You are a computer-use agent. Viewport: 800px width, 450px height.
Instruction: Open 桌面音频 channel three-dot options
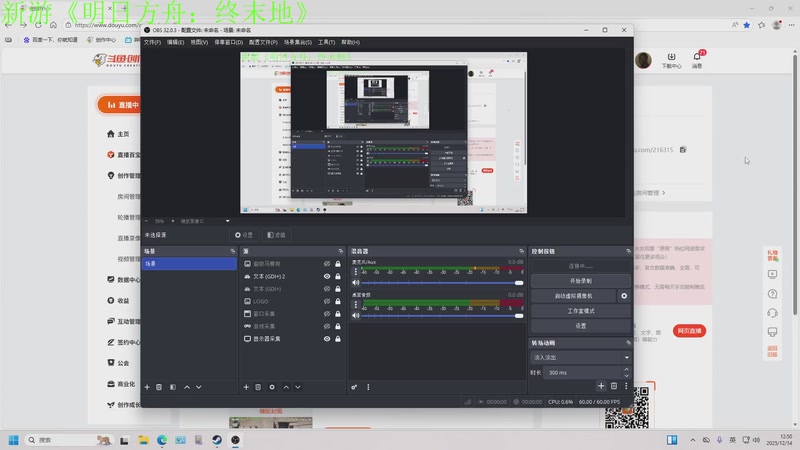click(356, 305)
